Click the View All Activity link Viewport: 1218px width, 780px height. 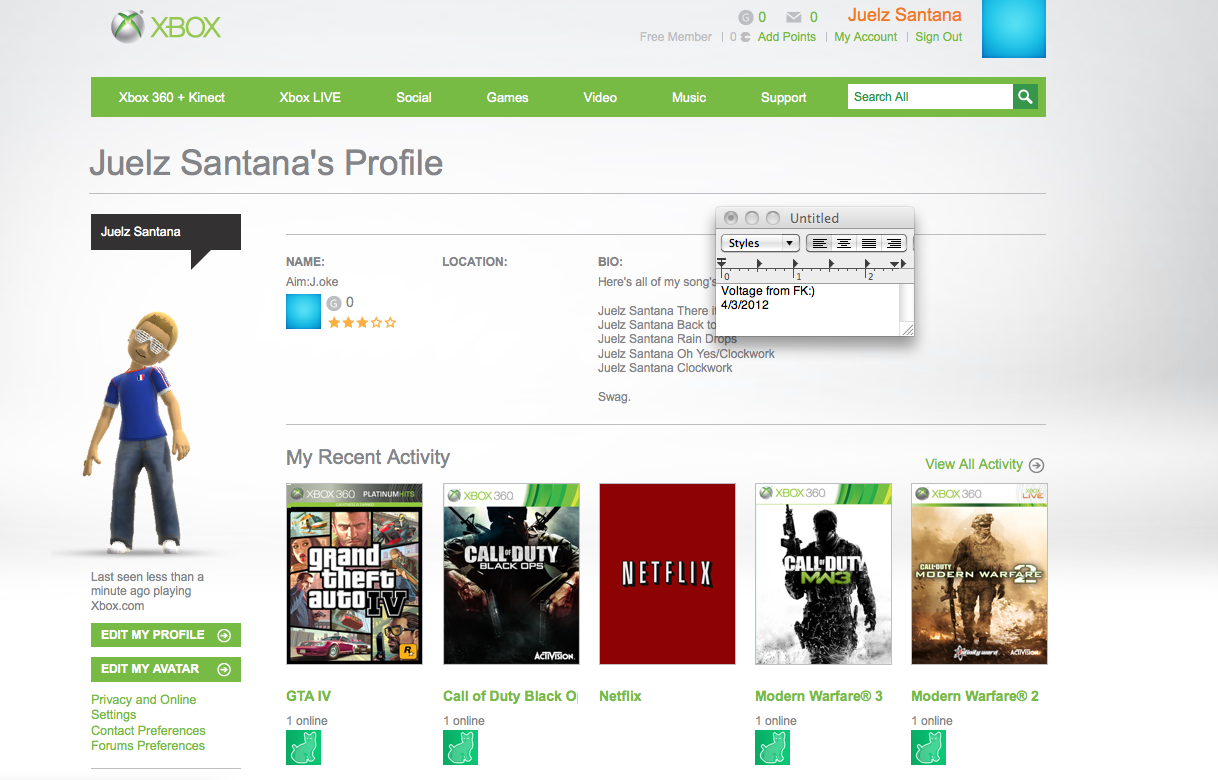[974, 464]
